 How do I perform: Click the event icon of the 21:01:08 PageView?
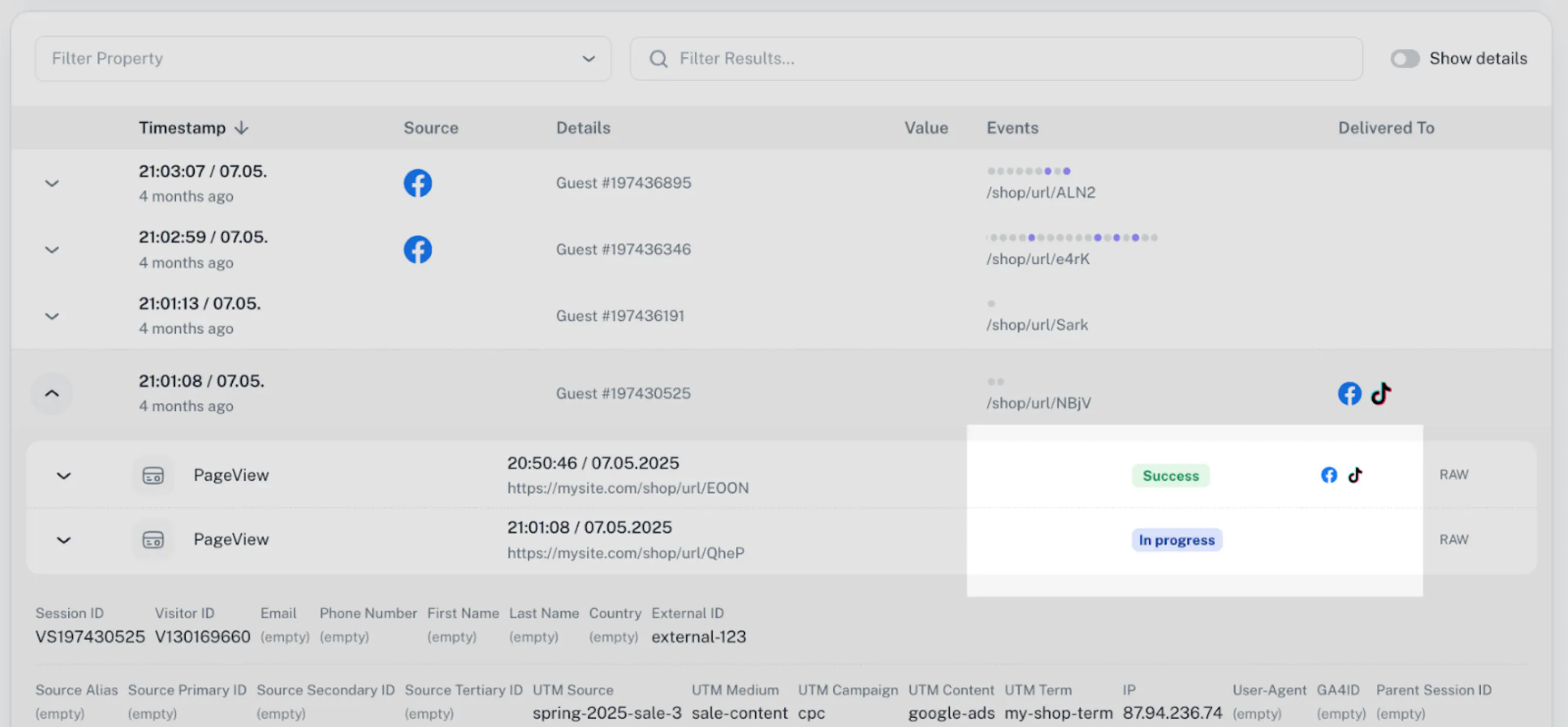(153, 539)
